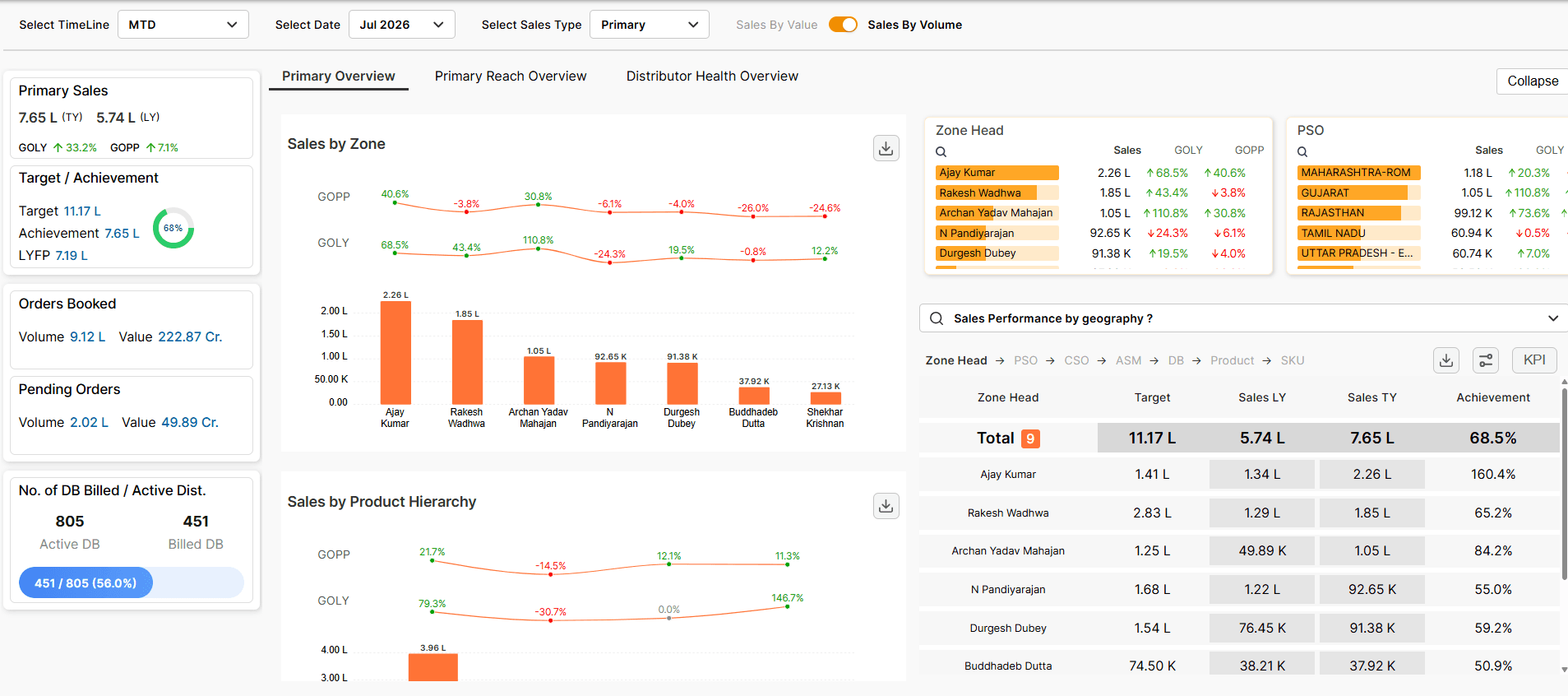This screenshot has height=696, width=1568.
Task: Click the LYFP 7.19 L value
Action: point(72,256)
